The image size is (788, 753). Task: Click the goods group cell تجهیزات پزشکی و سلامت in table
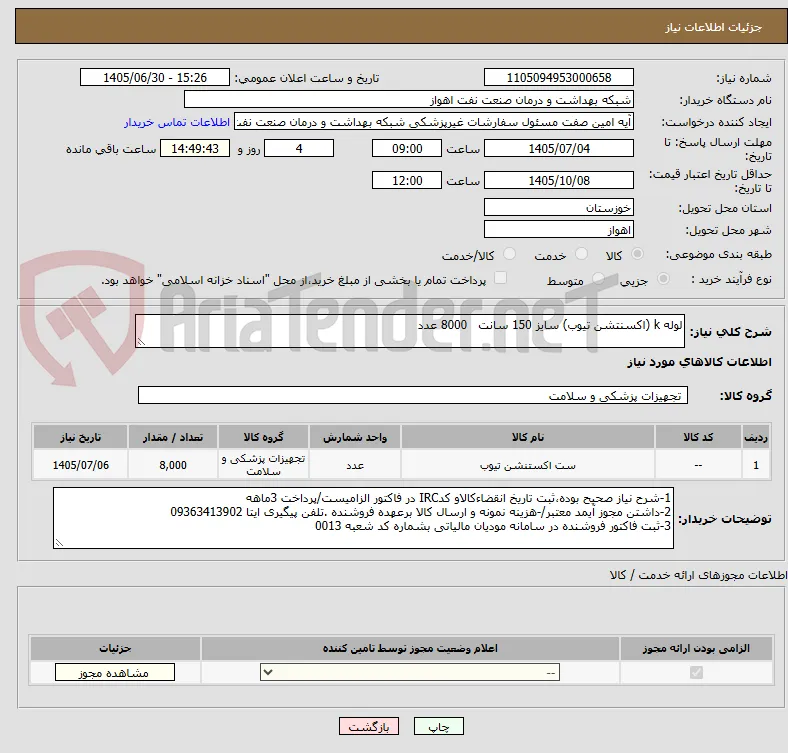pyautogui.click(x=263, y=465)
